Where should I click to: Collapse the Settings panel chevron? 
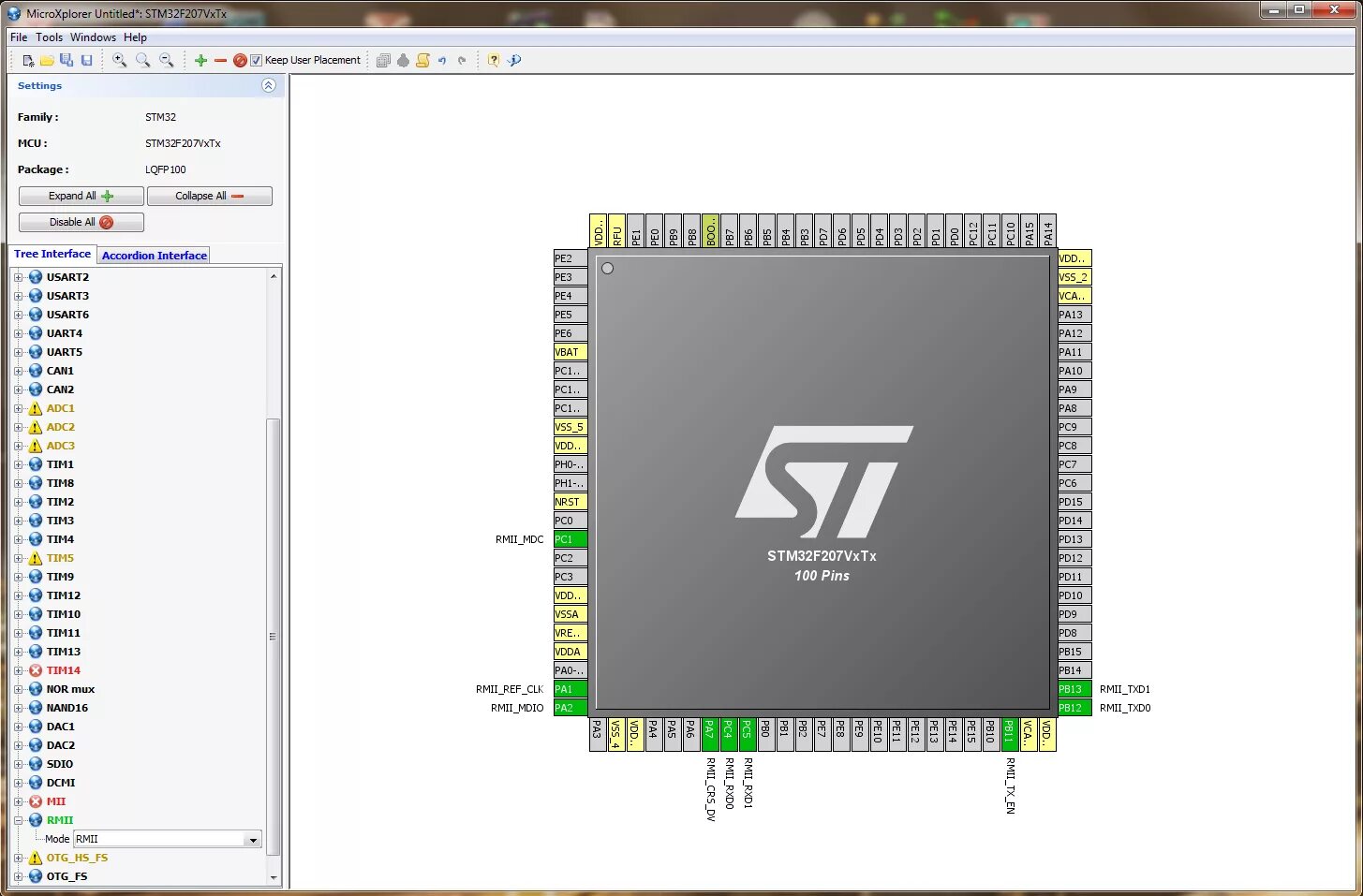269,85
